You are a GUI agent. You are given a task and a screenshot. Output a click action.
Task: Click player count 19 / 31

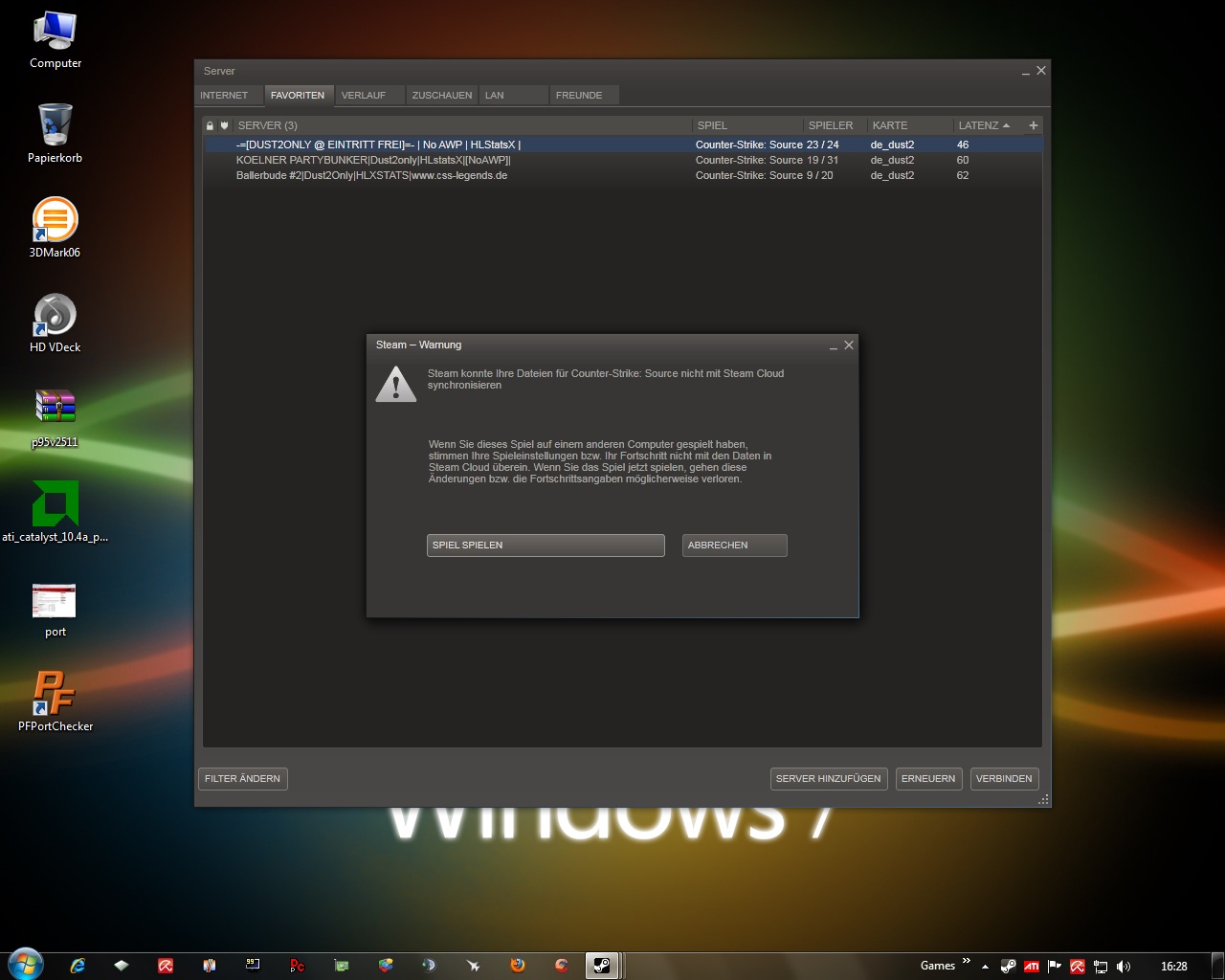[x=822, y=160]
